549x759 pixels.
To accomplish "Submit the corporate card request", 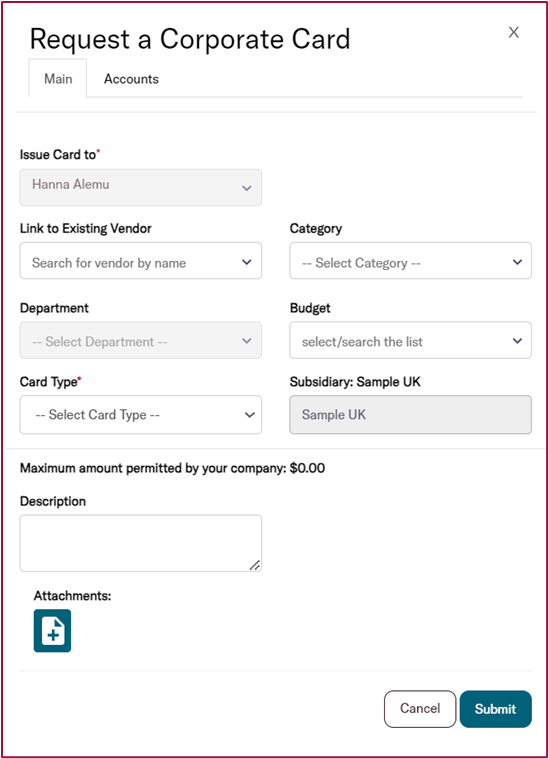I will 496,709.
